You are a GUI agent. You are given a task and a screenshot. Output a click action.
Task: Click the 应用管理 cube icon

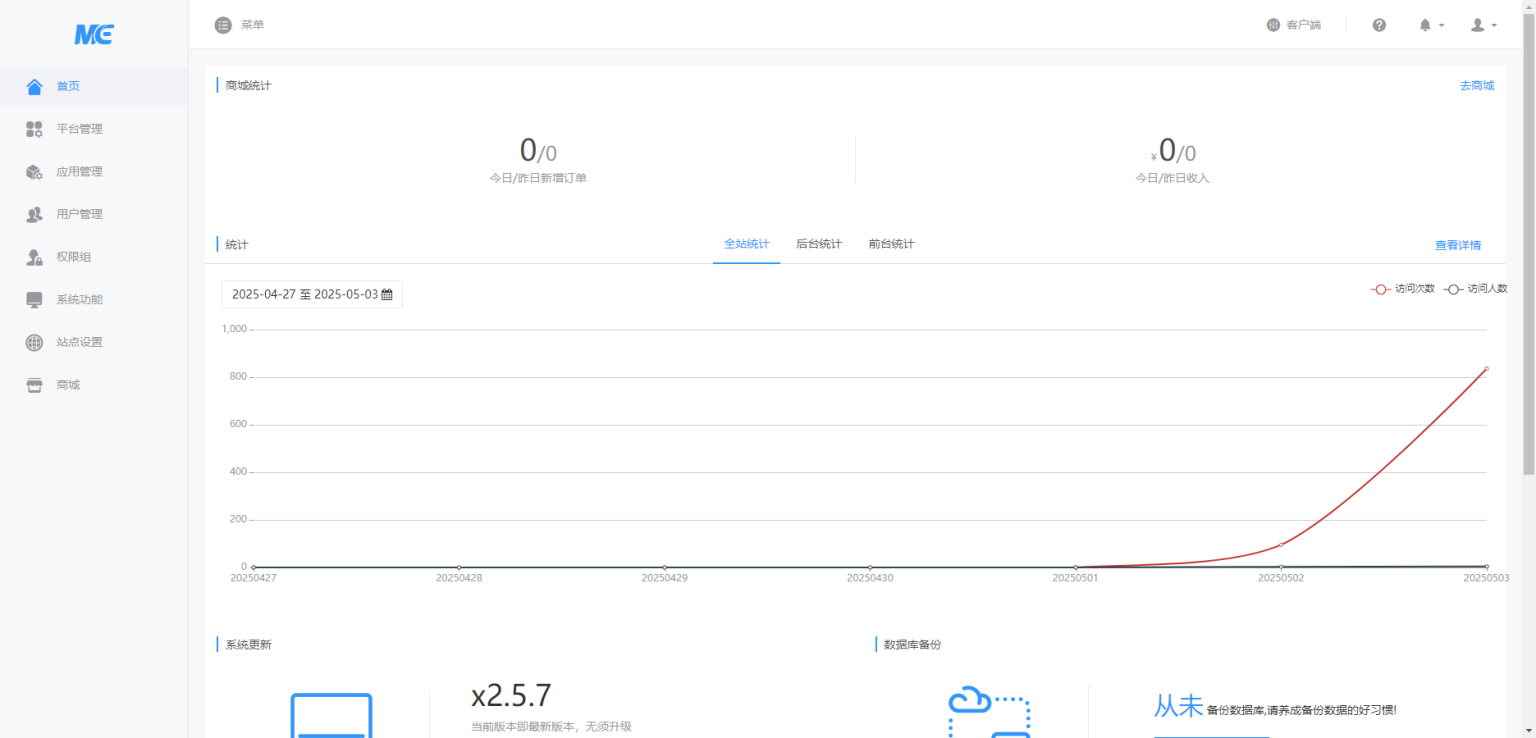35,172
